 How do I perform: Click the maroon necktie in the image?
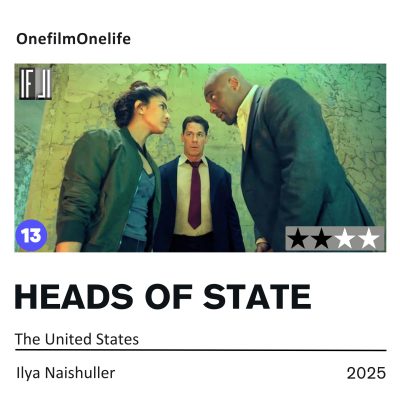[x=195, y=194]
